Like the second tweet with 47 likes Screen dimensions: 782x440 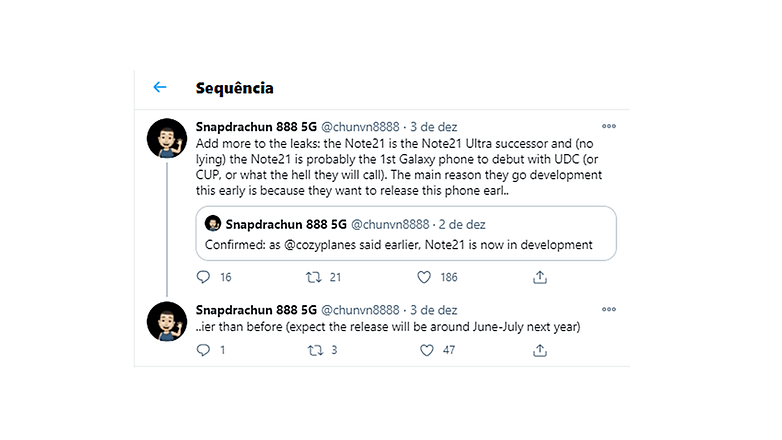[x=426, y=350]
